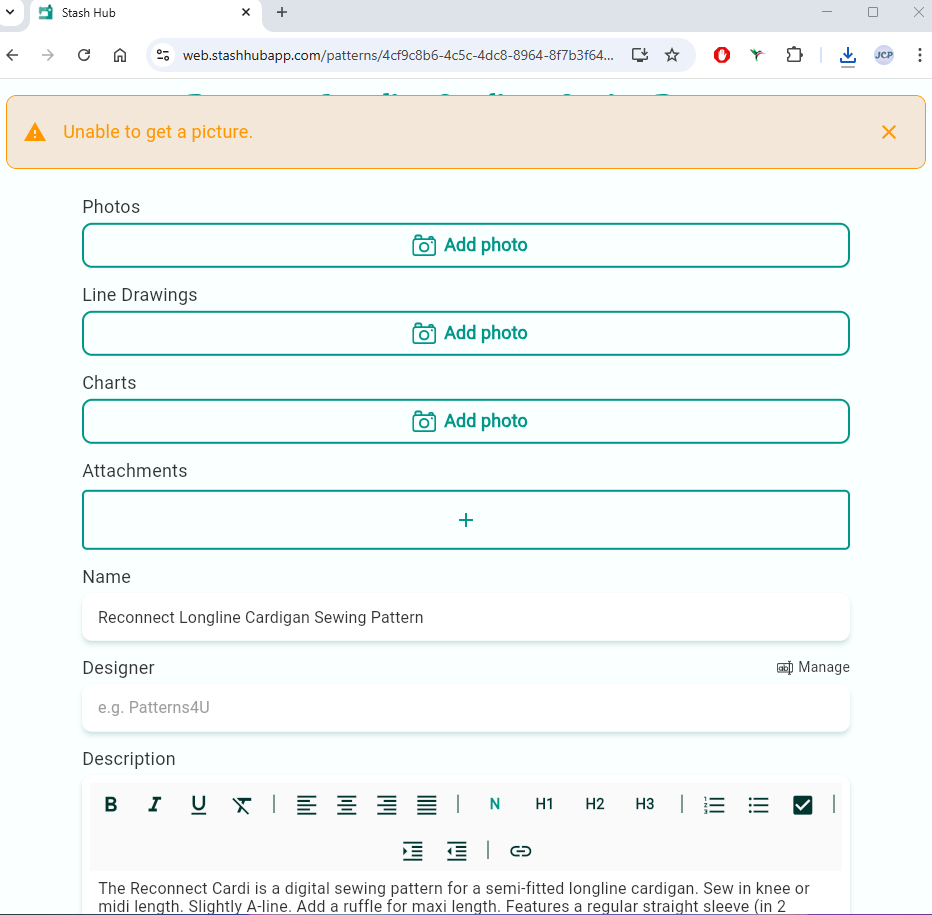Center align the description text
The height and width of the screenshot is (915, 932).
point(347,804)
